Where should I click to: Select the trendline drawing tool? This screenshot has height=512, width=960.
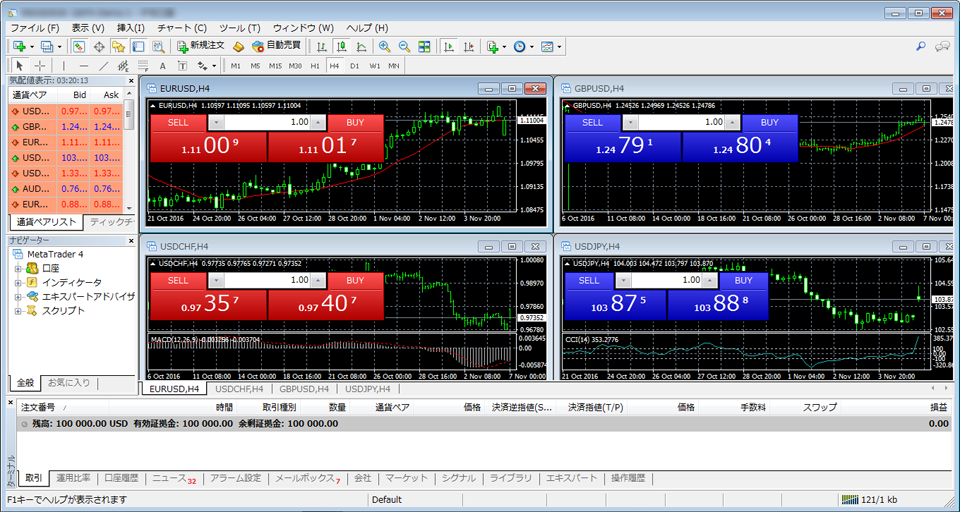pos(104,66)
